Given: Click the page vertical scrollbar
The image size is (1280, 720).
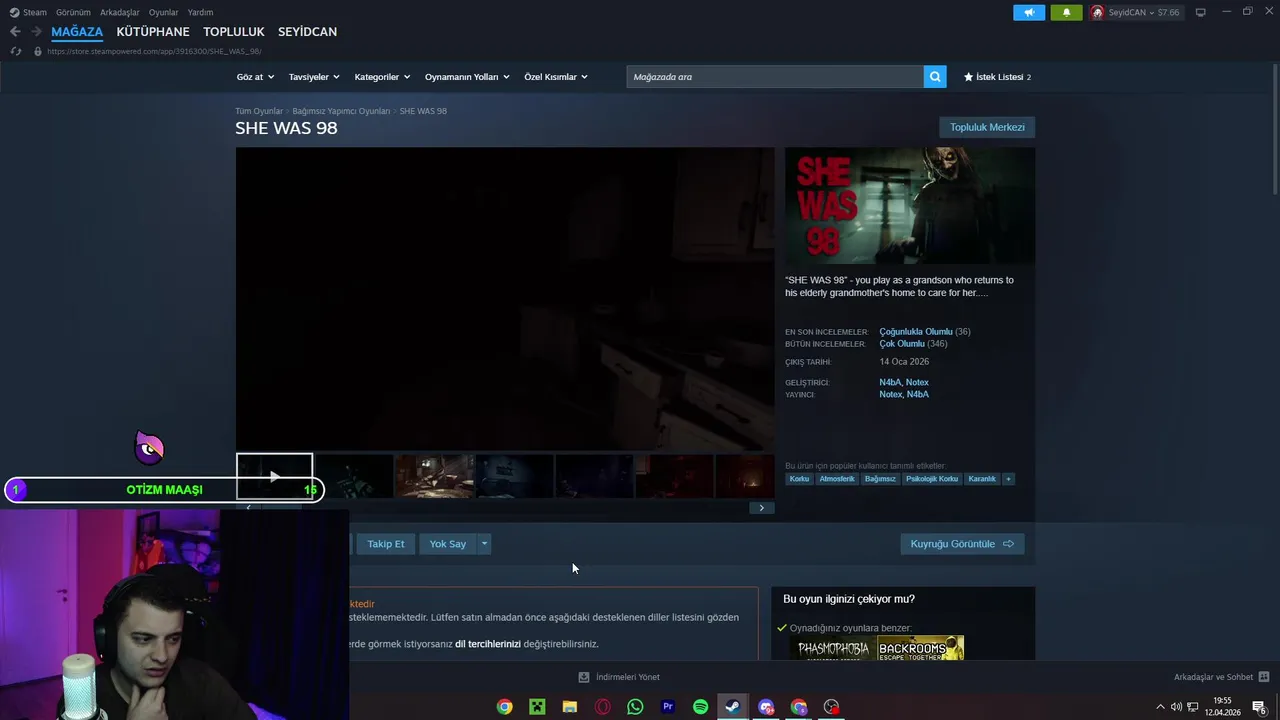Looking at the screenshot, I should tap(1275, 130).
